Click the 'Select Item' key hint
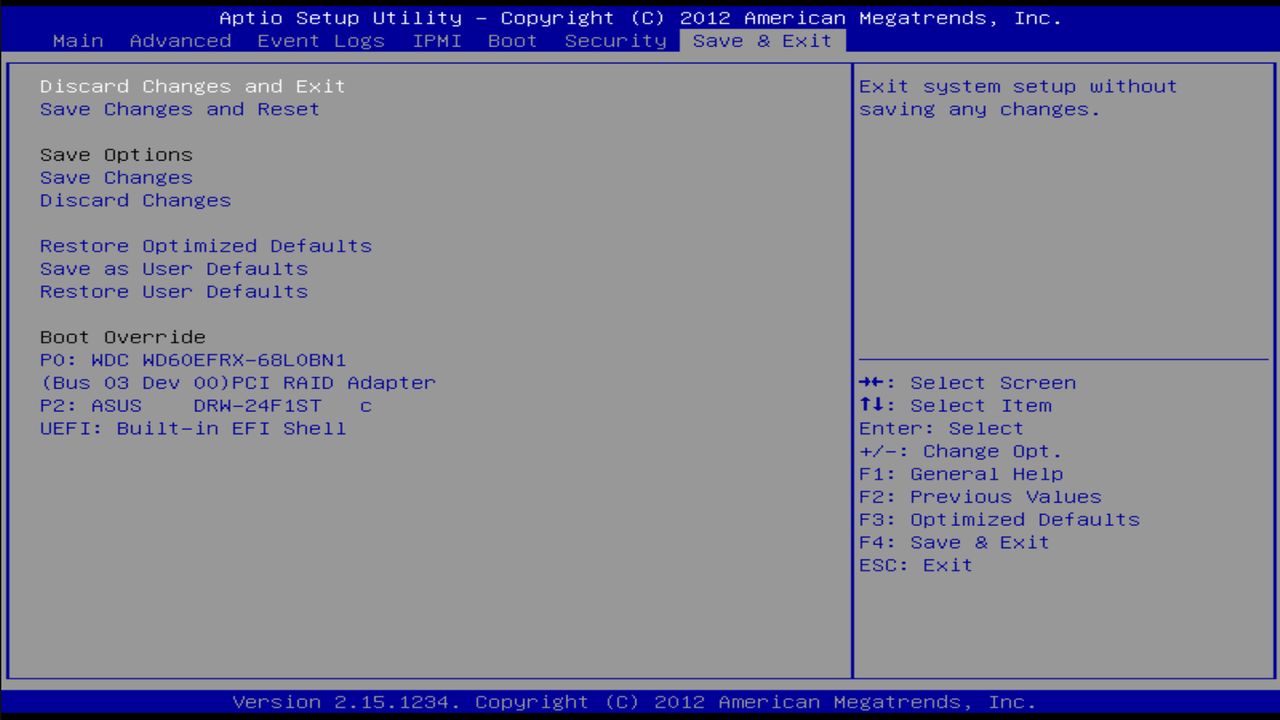Image resolution: width=1280 pixels, height=720 pixels. (x=955, y=406)
